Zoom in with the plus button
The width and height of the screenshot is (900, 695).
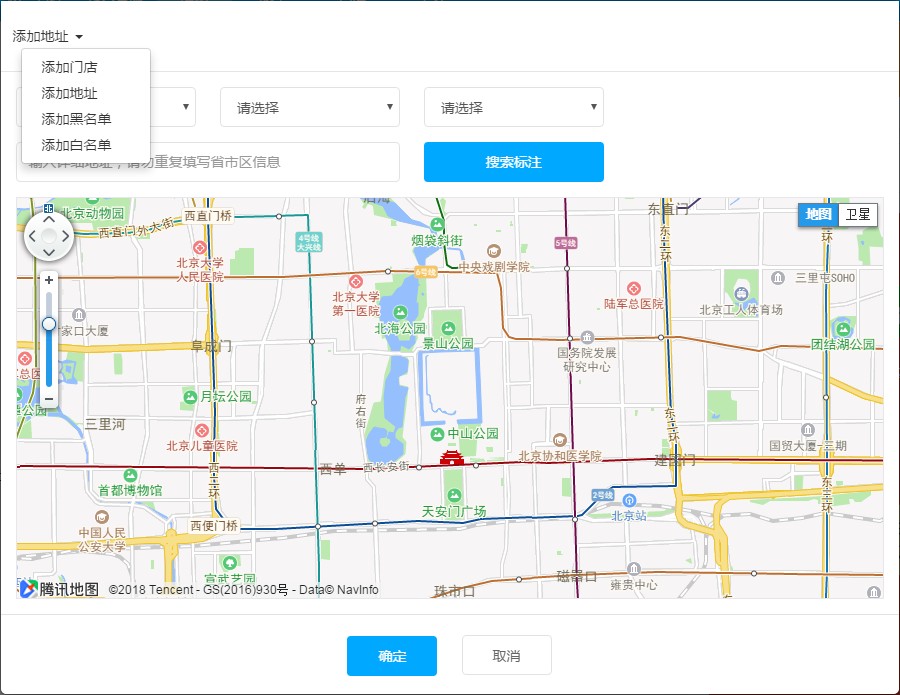pos(49,280)
